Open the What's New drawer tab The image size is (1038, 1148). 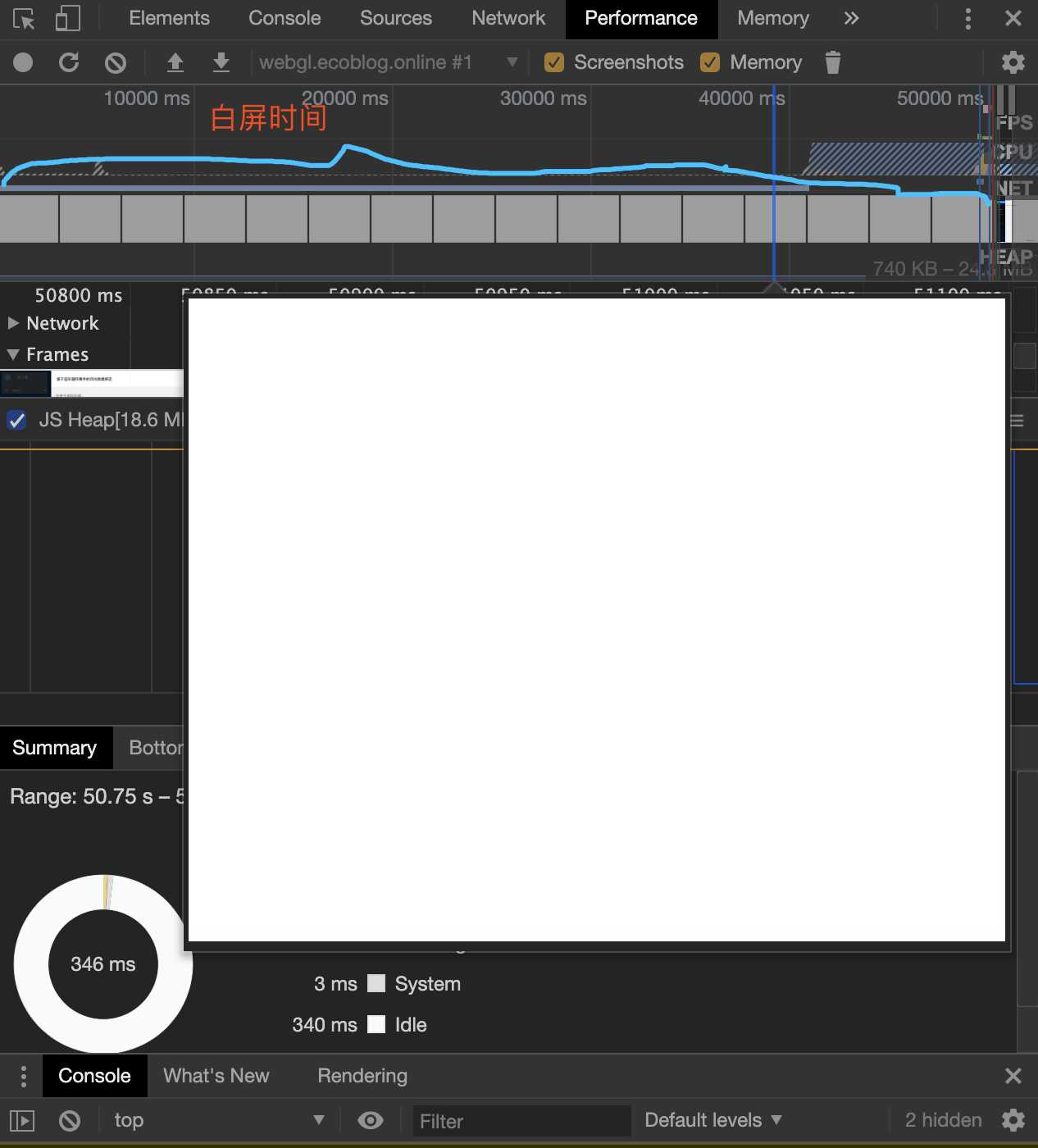pyautogui.click(x=216, y=1076)
